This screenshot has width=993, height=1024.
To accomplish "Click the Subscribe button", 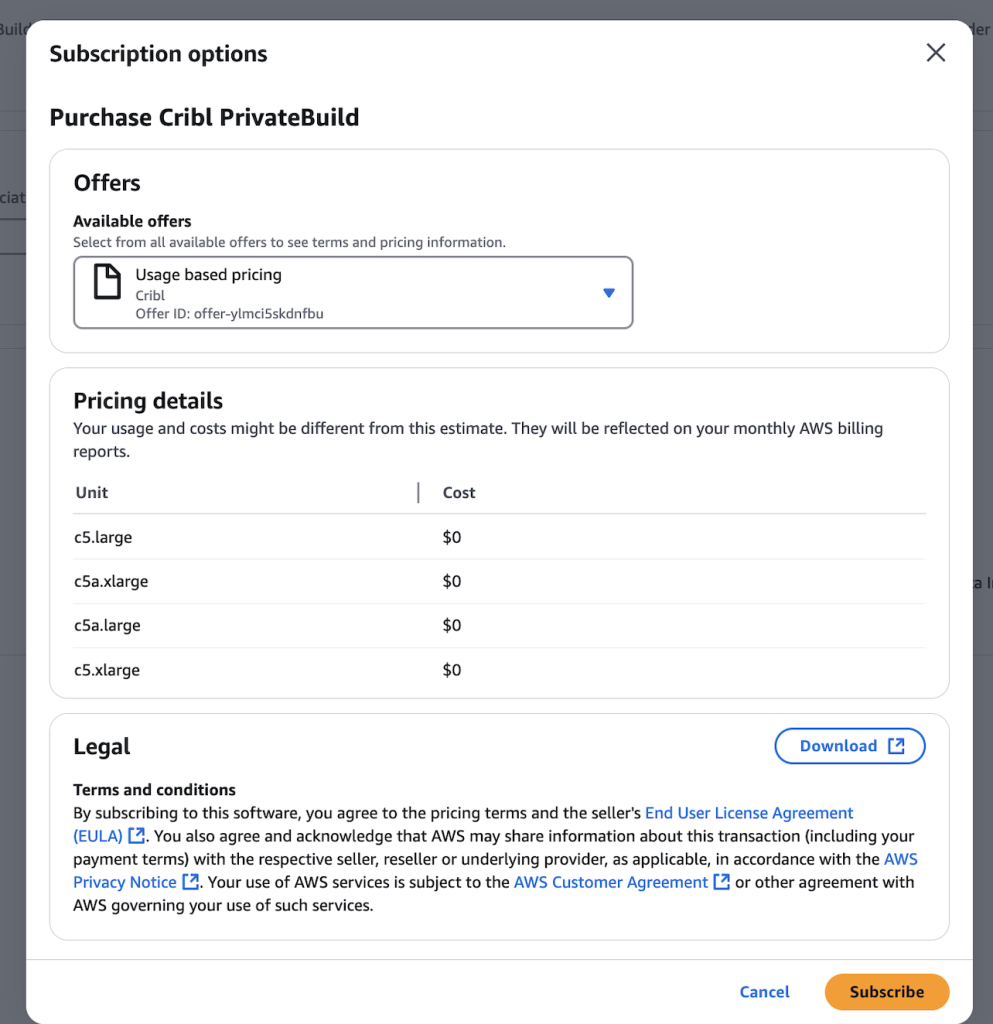I will (x=886, y=992).
